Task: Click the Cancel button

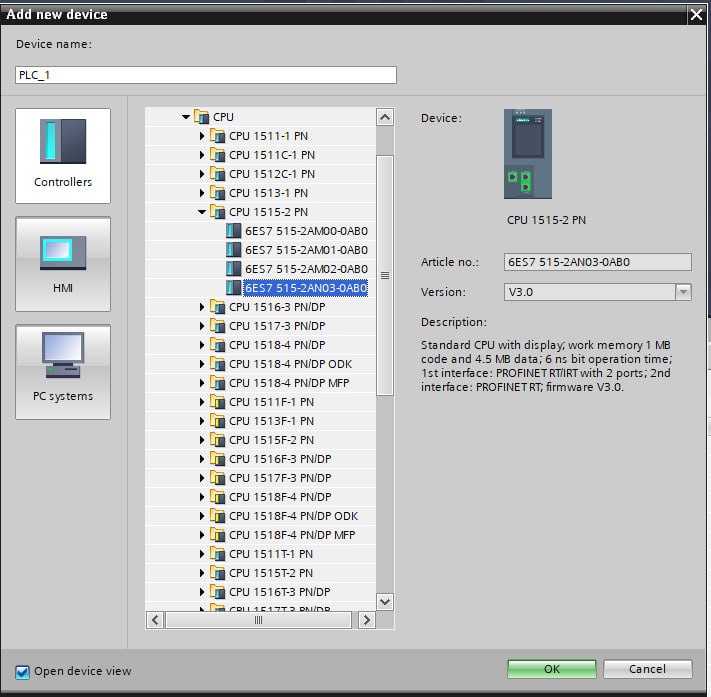Action: 648,669
